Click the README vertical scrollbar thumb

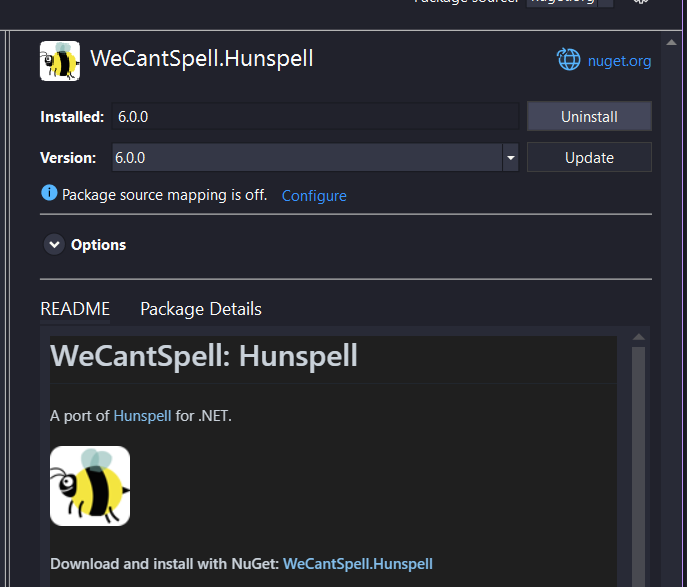[x=639, y=467]
